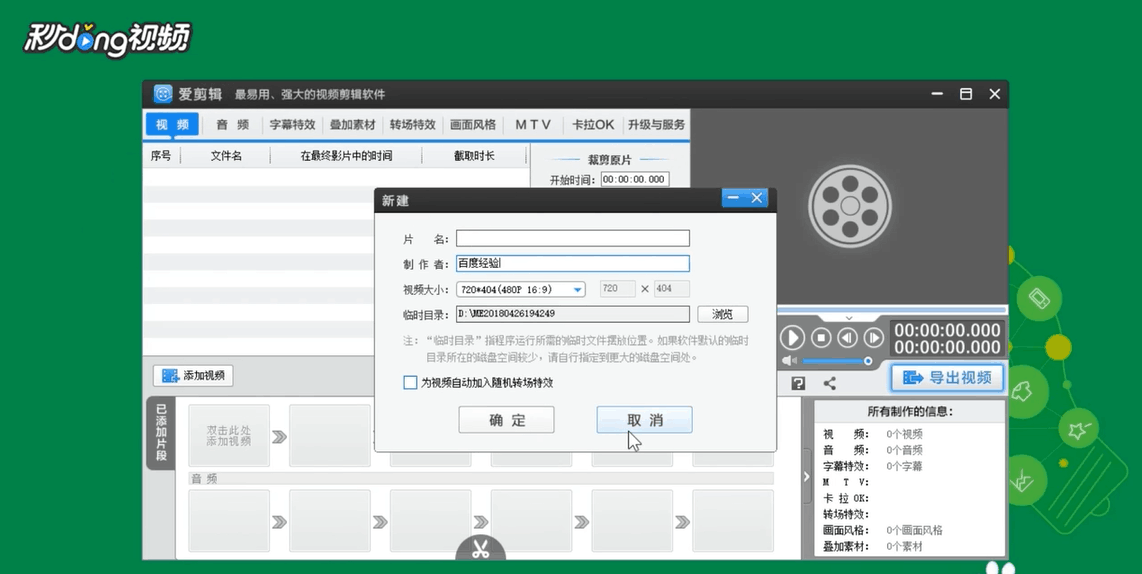Click the share icon
The image size is (1142, 574).
click(x=830, y=383)
